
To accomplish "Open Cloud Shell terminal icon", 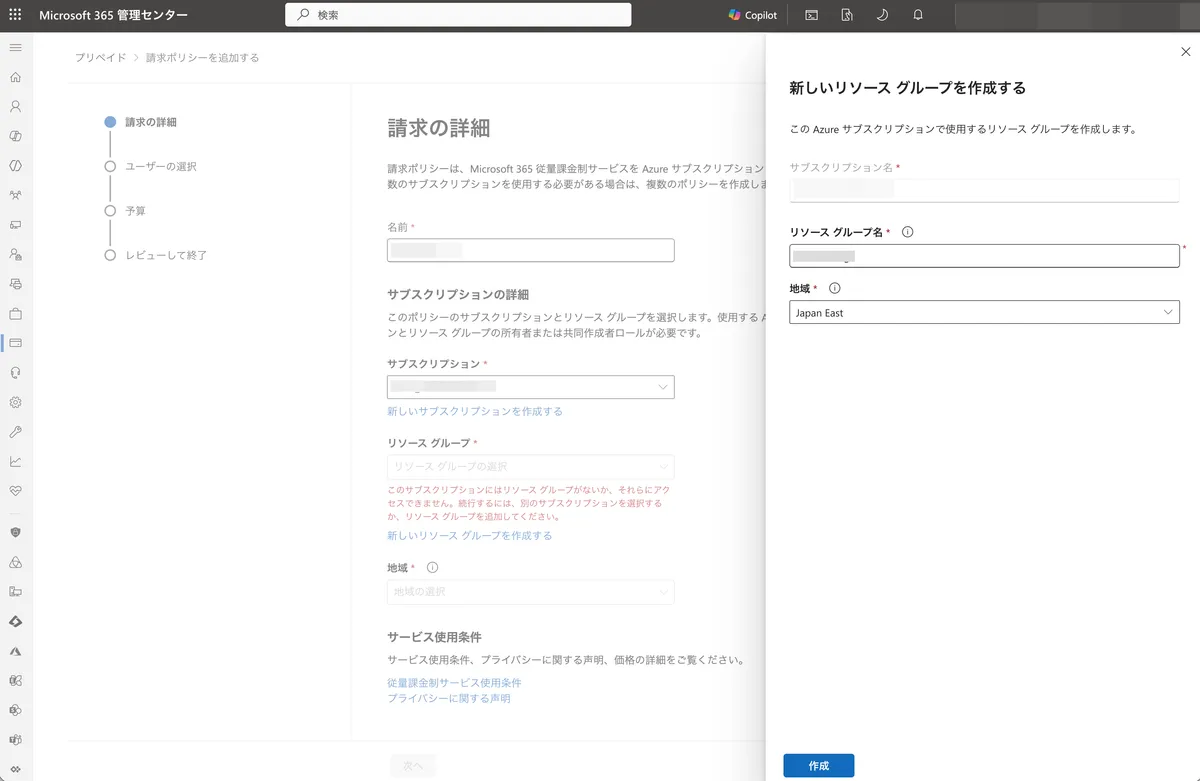I will [x=812, y=15].
